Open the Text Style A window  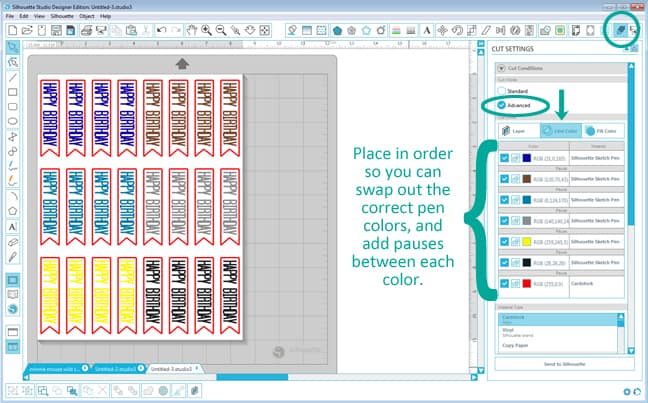(x=426, y=30)
